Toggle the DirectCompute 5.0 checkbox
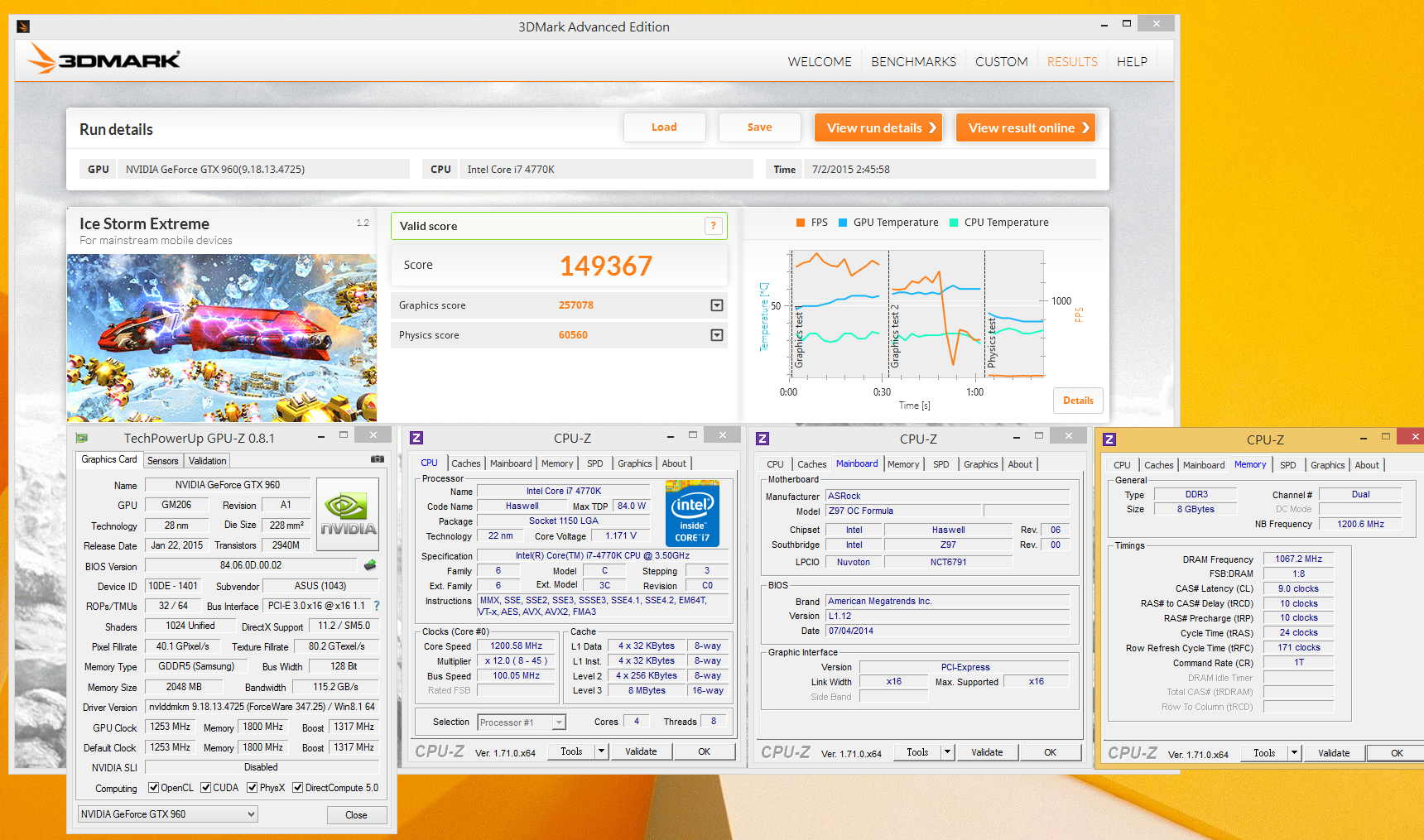This screenshot has width=1424, height=840. tap(298, 788)
